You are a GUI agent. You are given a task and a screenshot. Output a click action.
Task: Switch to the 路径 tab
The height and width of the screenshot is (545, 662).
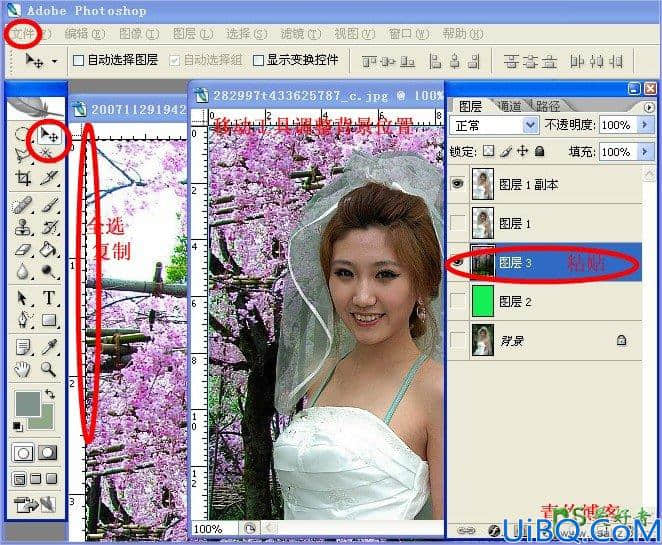[x=548, y=106]
